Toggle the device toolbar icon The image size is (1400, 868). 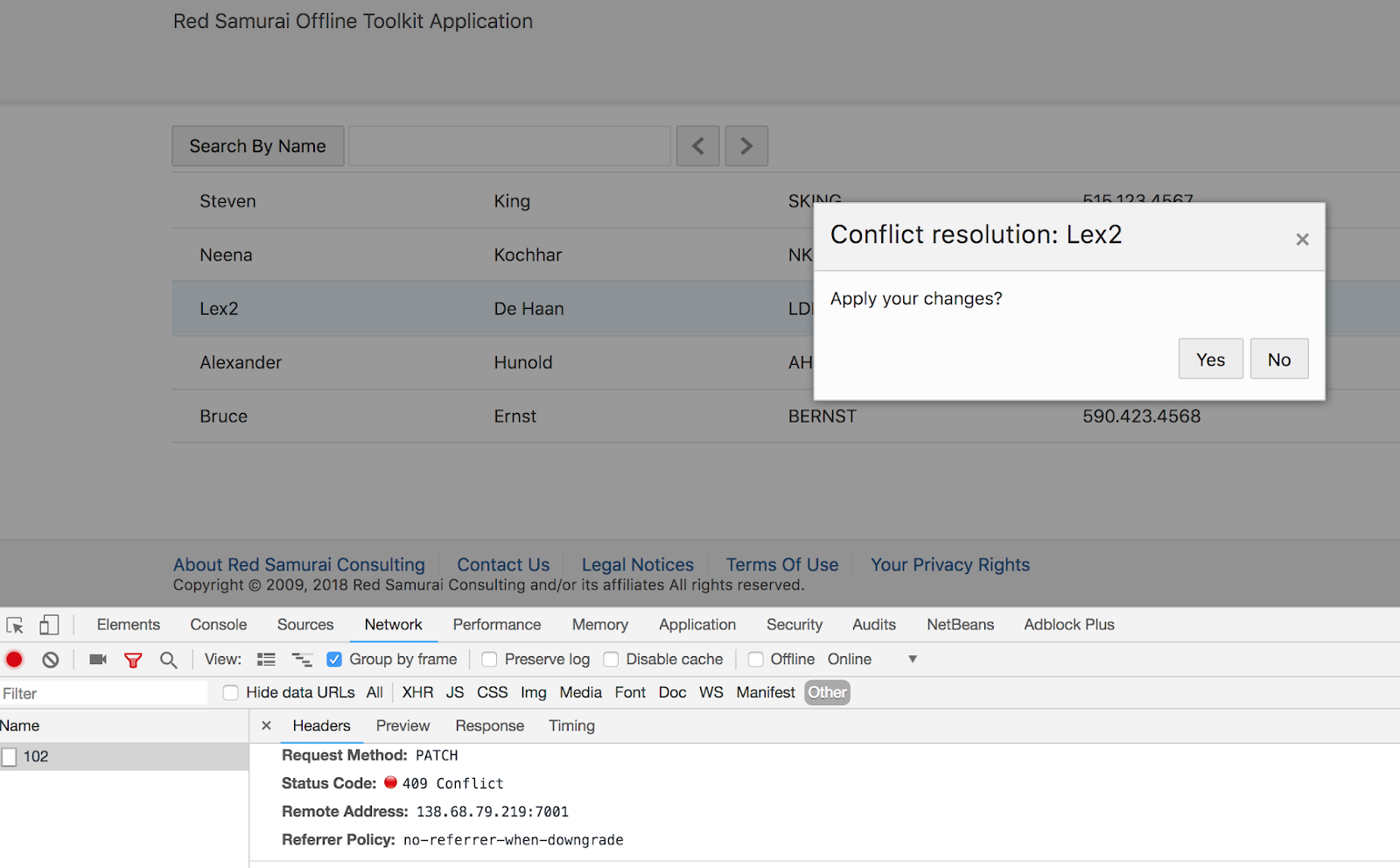click(49, 625)
